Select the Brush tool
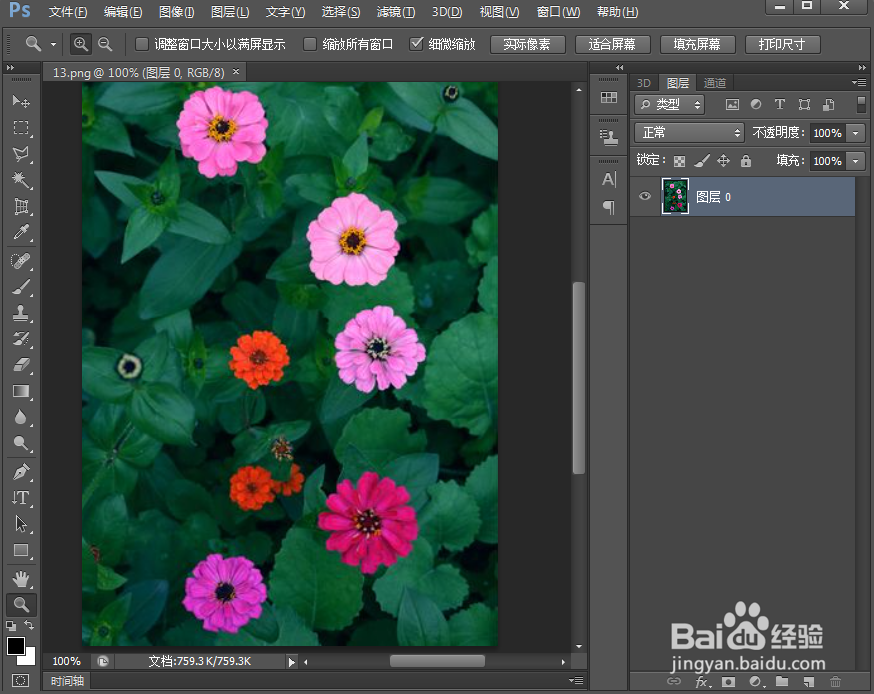Image resolution: width=874 pixels, height=694 pixels. pos(22,287)
